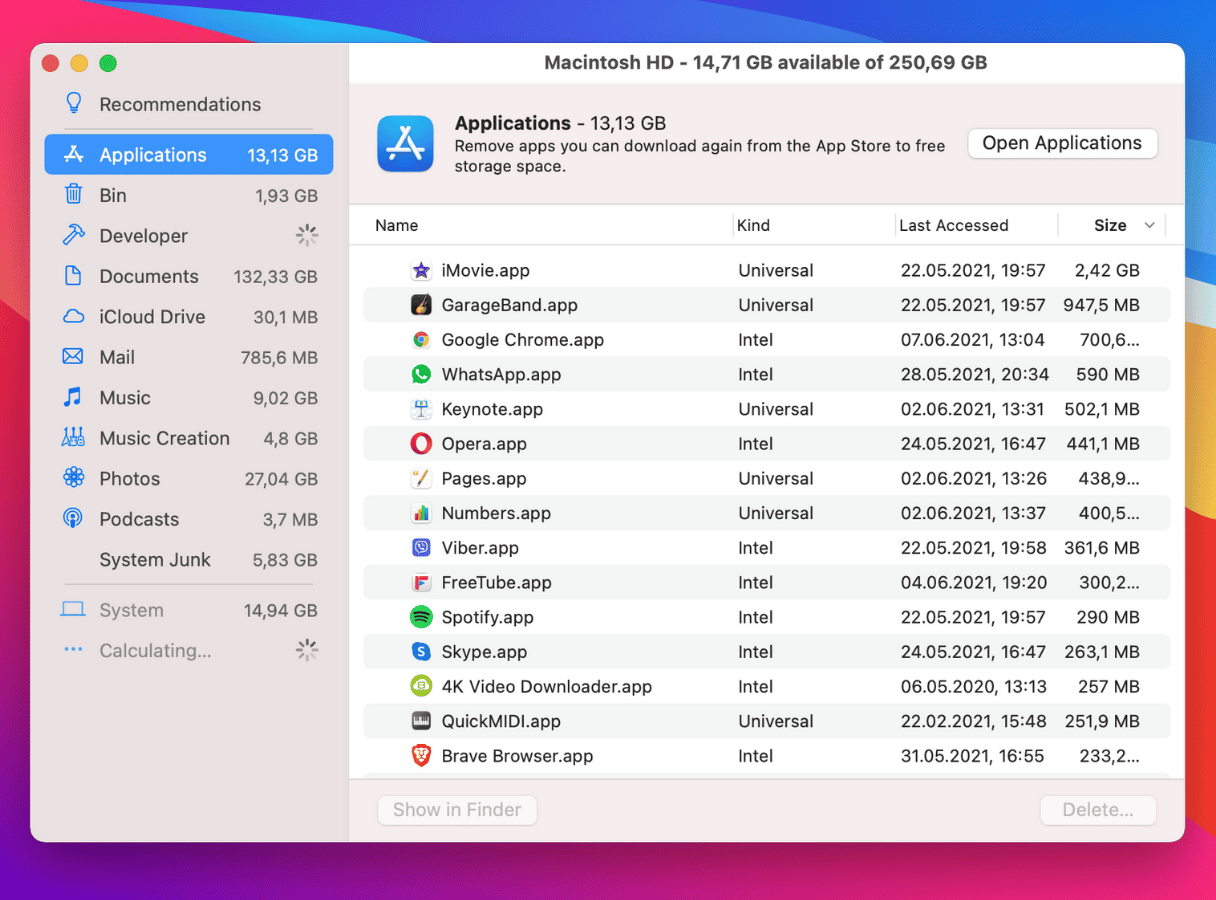Screen dimensions: 1216x900
Task: Select Google Chrome.app in the list
Action: coord(523,340)
